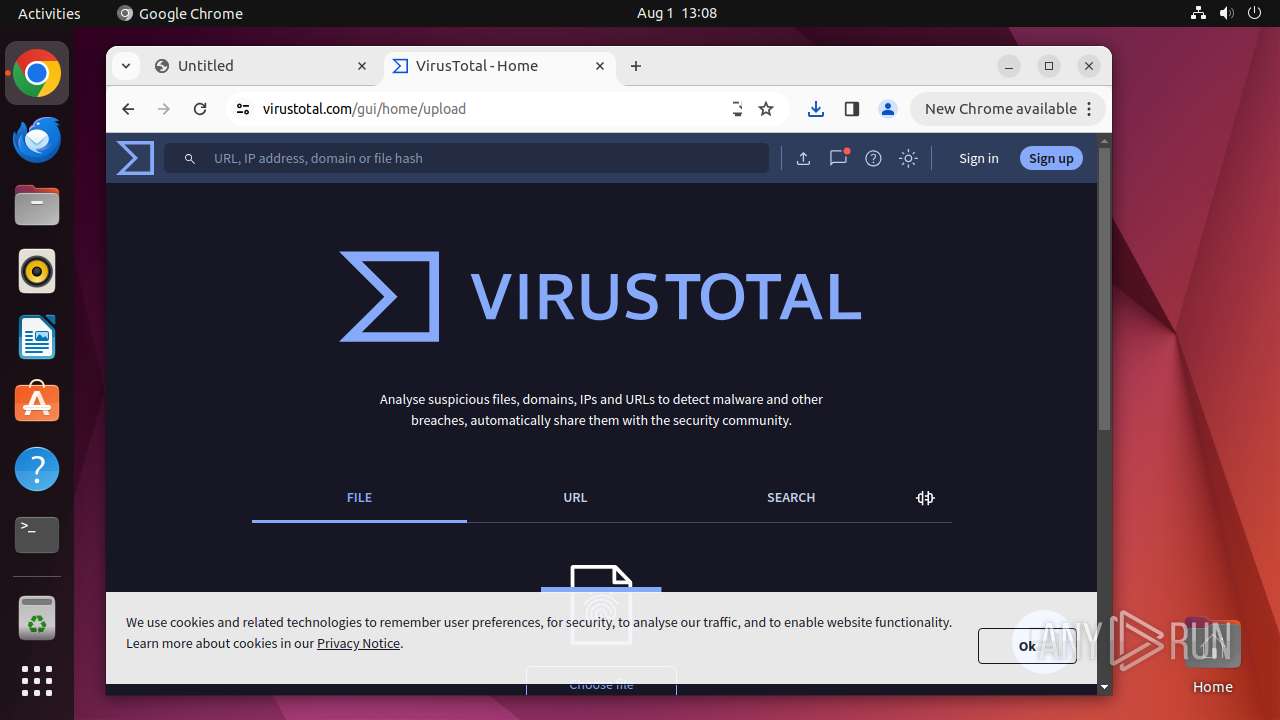
Task: Open Activities overview
Action: tap(49, 13)
